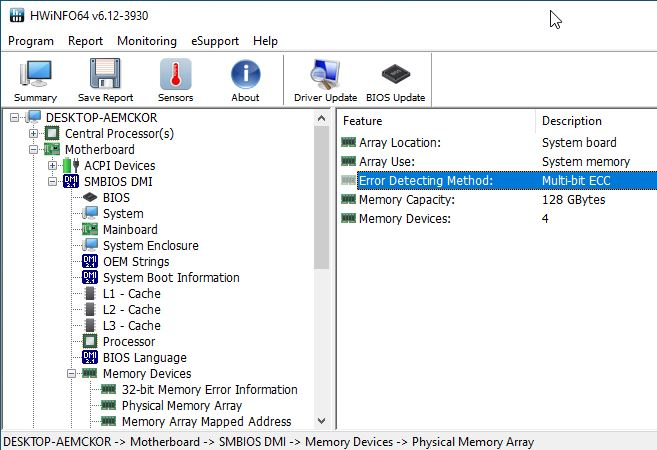Collapse the DESKTOP-AEMCKOR root node
Viewport: 657px width, 450px height.
click(14, 117)
